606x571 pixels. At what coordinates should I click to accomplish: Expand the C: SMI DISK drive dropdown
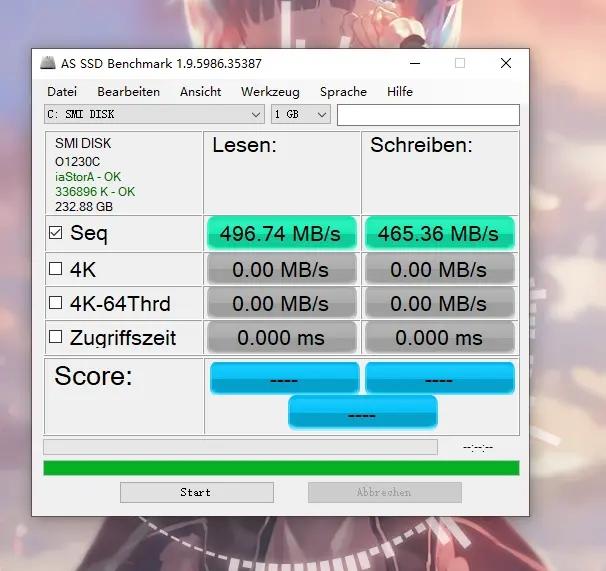coord(154,114)
